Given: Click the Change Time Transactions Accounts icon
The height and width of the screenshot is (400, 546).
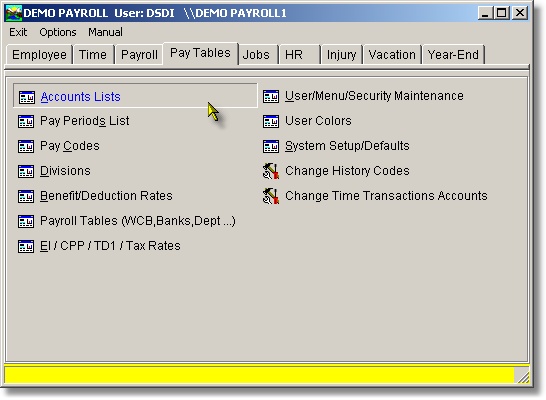Looking at the screenshot, I should tap(271, 196).
